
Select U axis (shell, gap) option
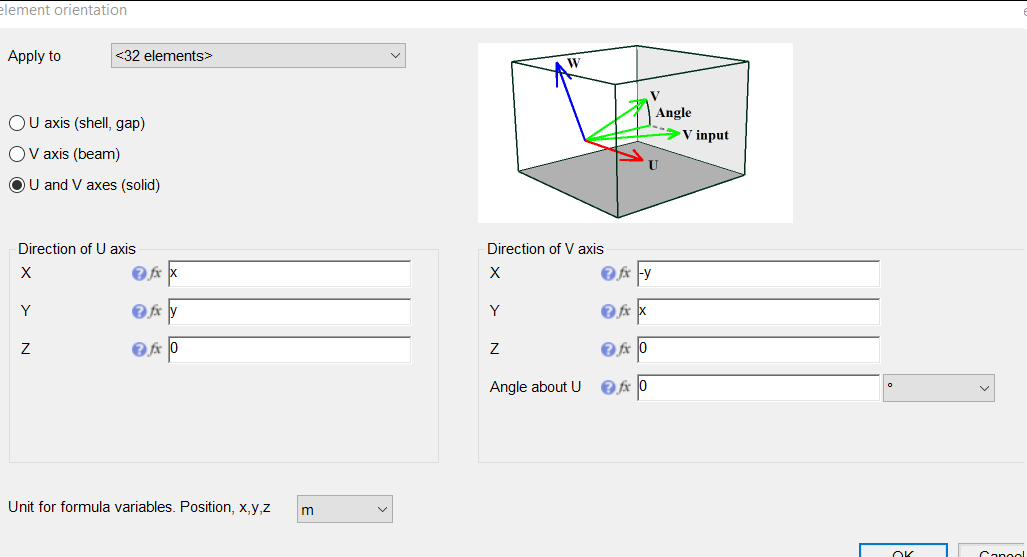pos(17,123)
